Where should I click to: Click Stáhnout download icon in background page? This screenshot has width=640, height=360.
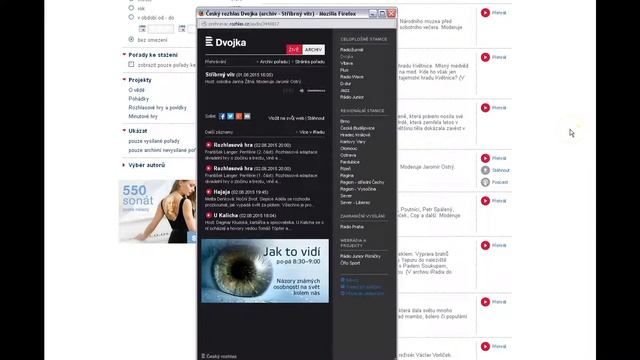tap(485, 170)
